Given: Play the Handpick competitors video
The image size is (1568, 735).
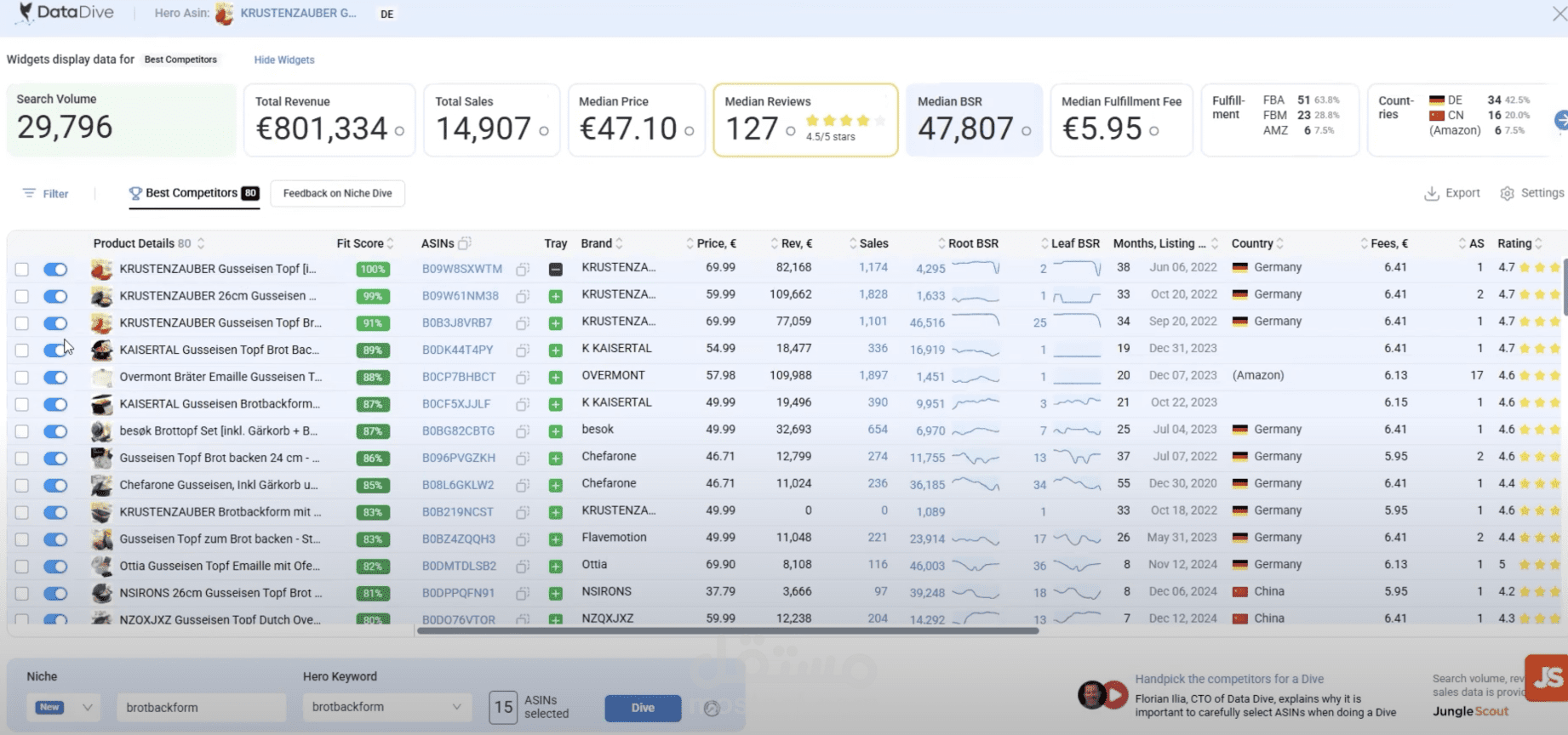Looking at the screenshot, I should click(1113, 696).
